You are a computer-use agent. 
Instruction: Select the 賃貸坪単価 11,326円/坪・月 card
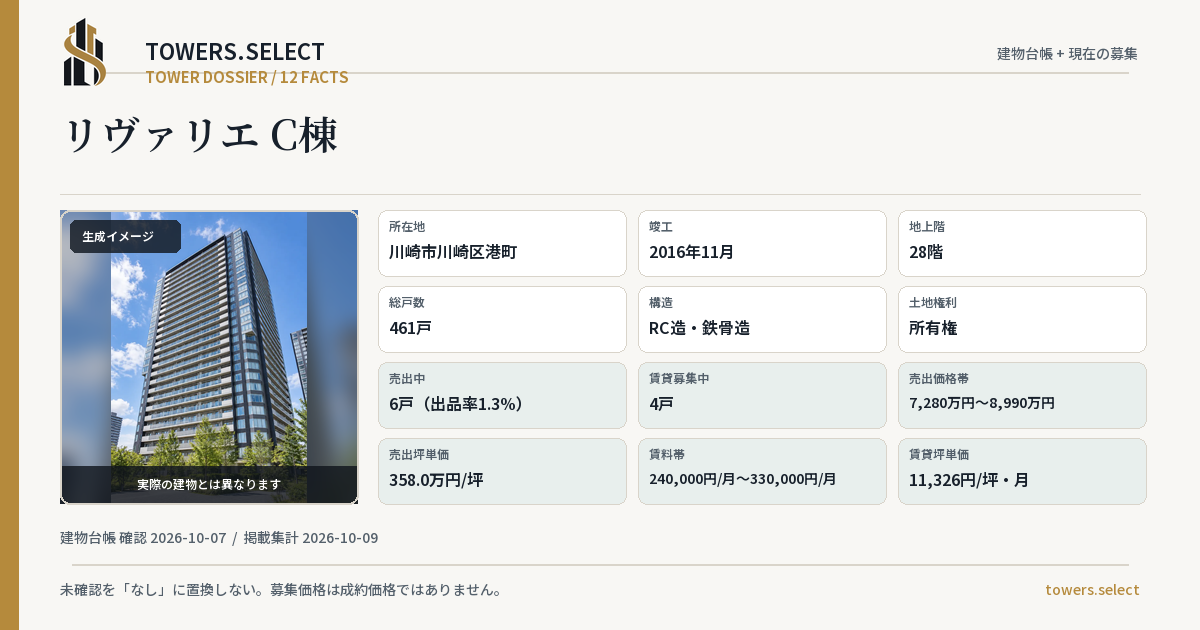1022,471
